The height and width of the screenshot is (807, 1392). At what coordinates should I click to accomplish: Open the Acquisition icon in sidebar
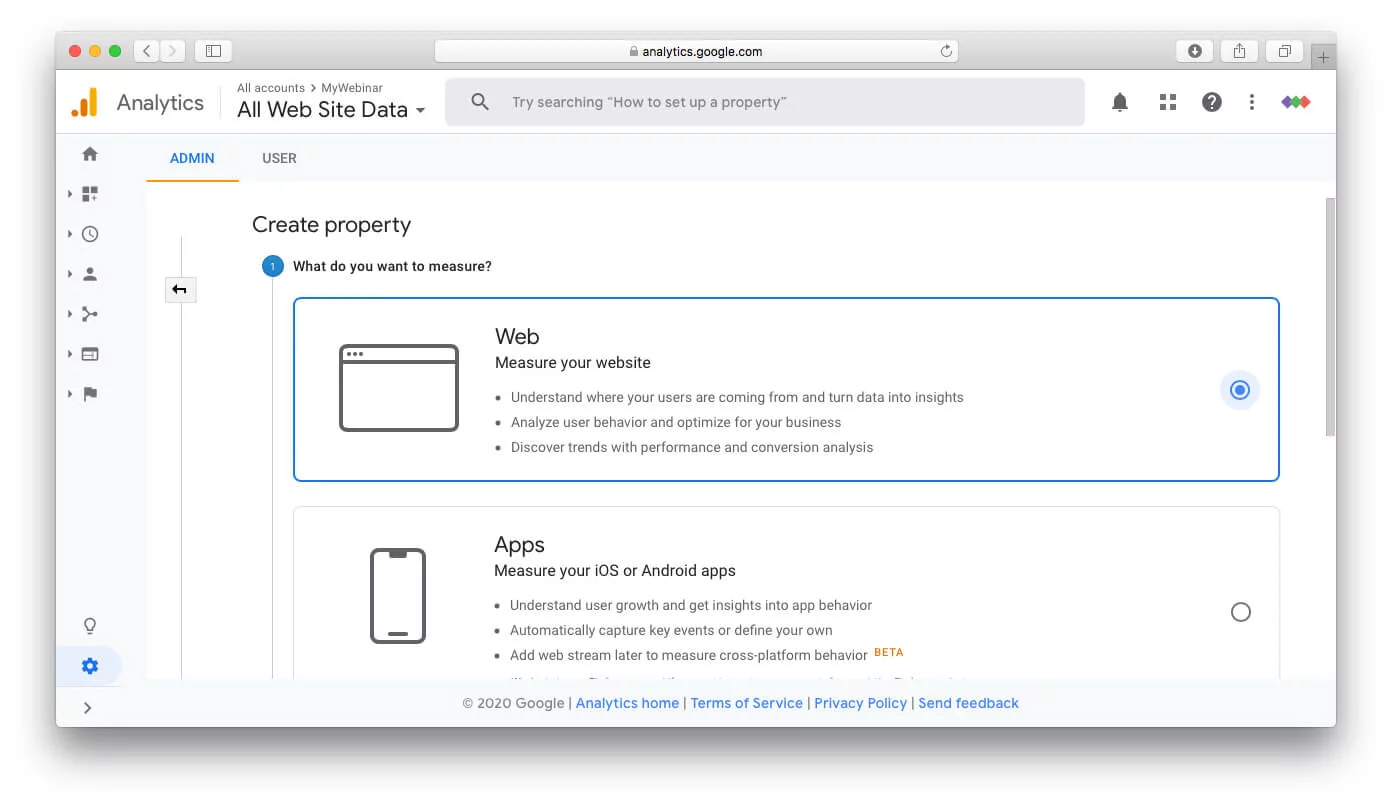tap(90, 314)
